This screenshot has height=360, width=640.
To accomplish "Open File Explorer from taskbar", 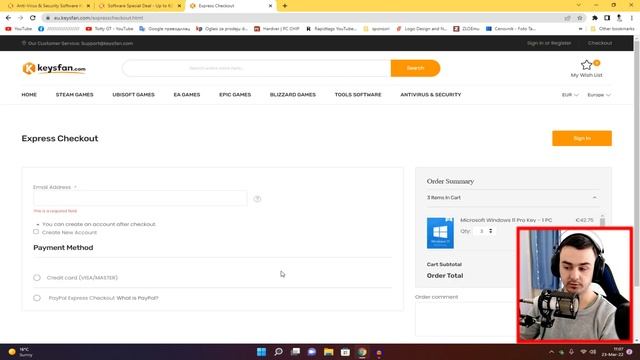I will [329, 352].
